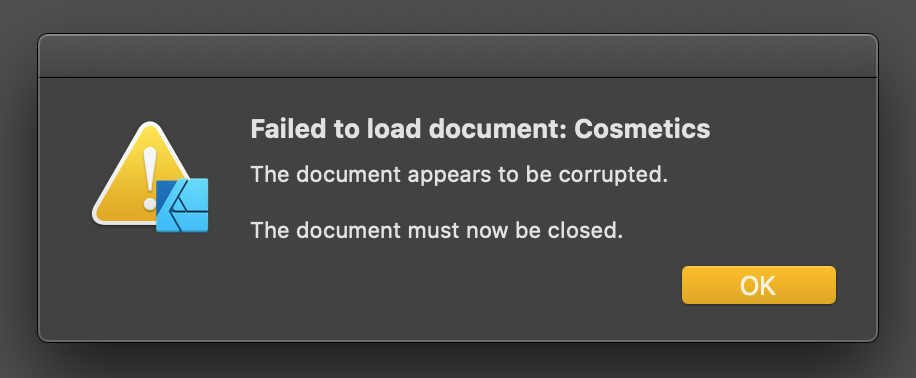The height and width of the screenshot is (378, 916).
Task: Click the top tip of the warning triangle
Action: tap(150, 124)
